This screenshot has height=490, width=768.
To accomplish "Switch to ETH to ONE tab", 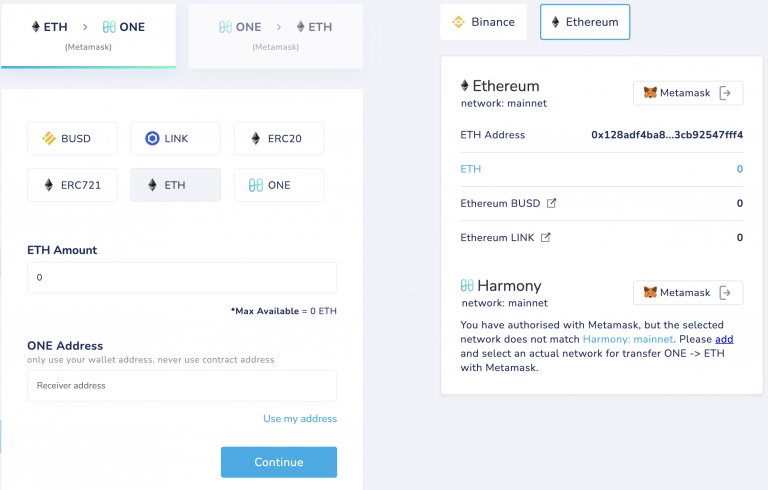I will [88, 33].
